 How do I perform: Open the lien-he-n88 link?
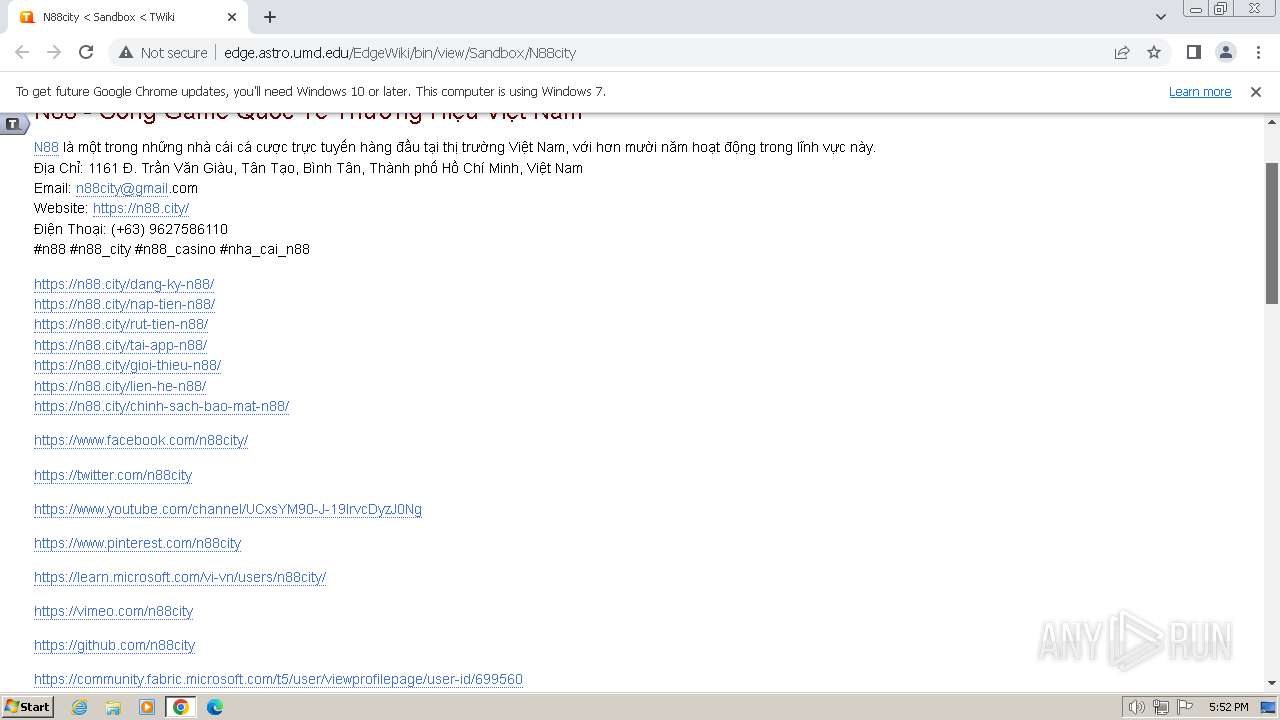120,386
